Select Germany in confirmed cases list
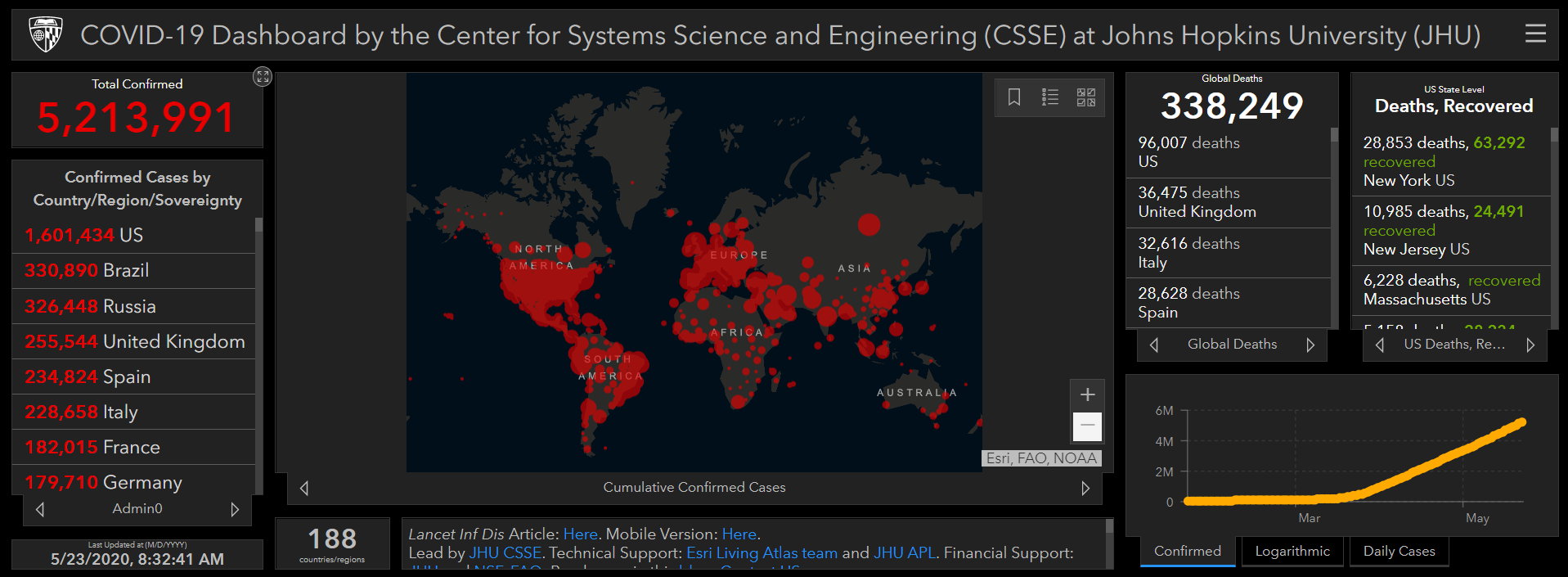The width and height of the screenshot is (1568, 577). [x=134, y=481]
